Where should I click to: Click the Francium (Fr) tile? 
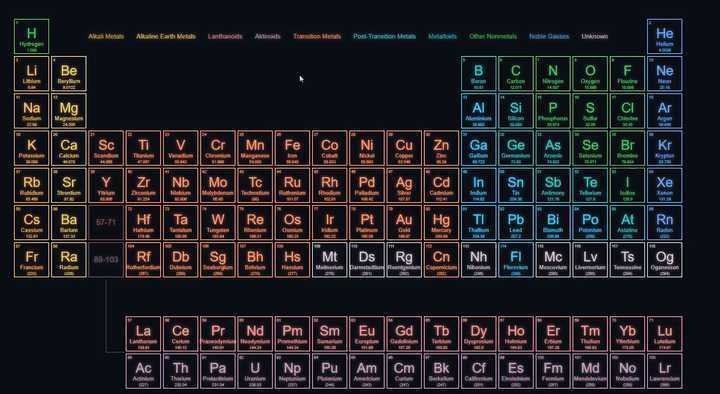(31, 260)
